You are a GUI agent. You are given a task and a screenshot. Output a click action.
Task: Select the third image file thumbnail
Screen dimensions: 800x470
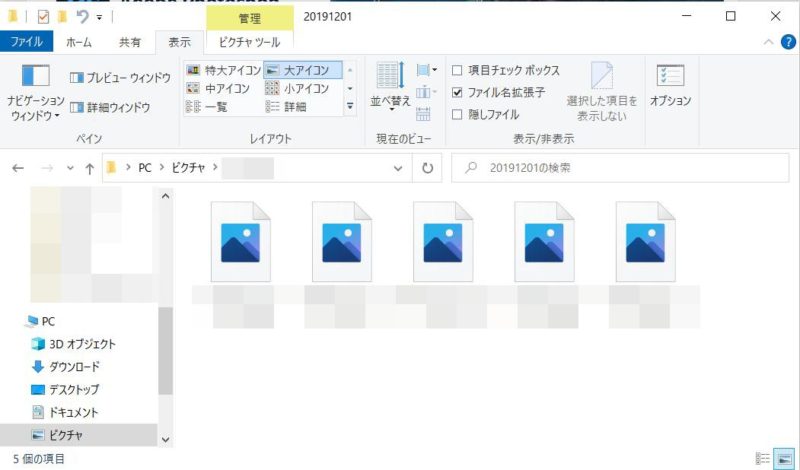coord(443,241)
